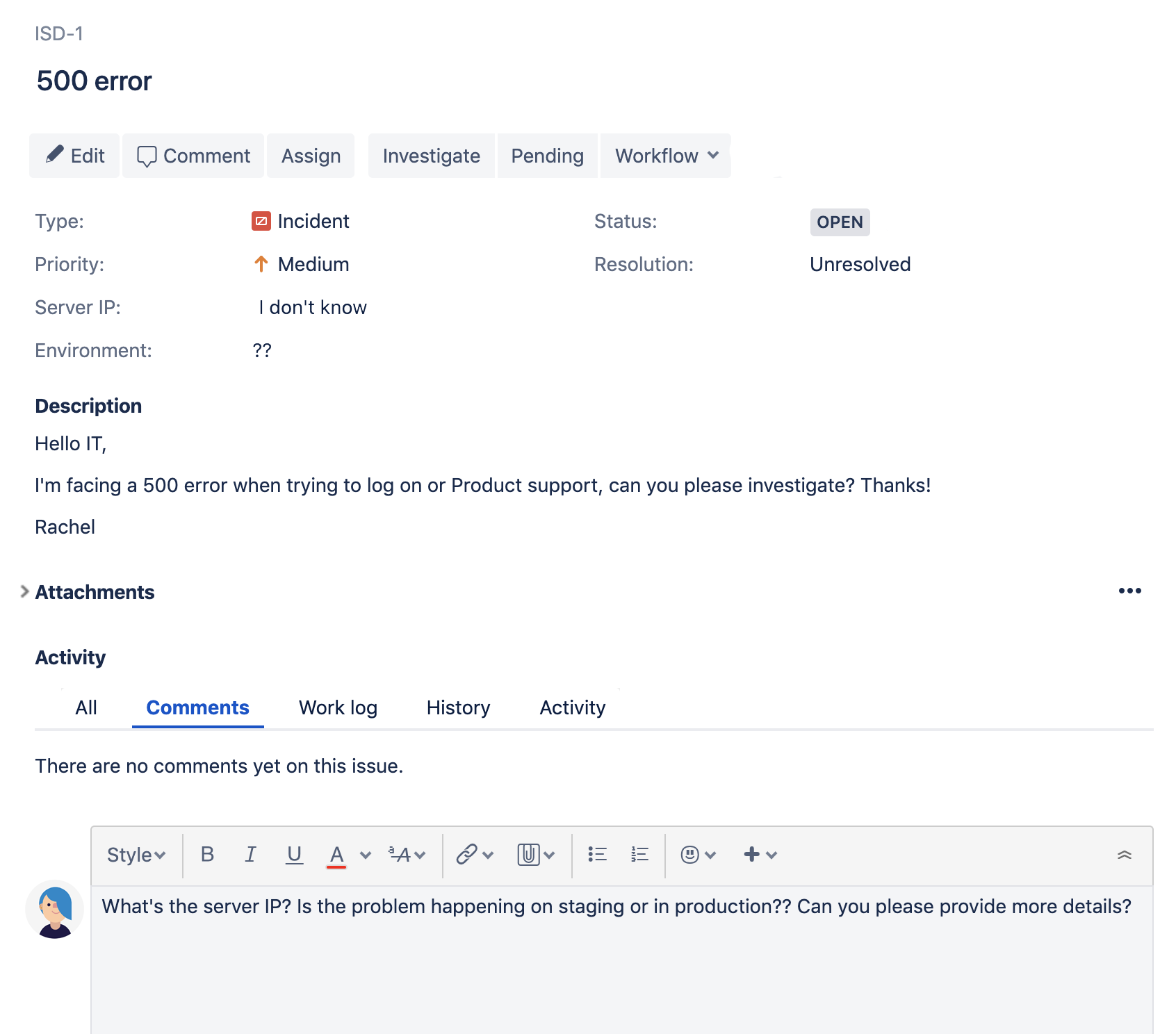Open the insert-more dropdown arrow
1176x1034 pixels.
(771, 855)
